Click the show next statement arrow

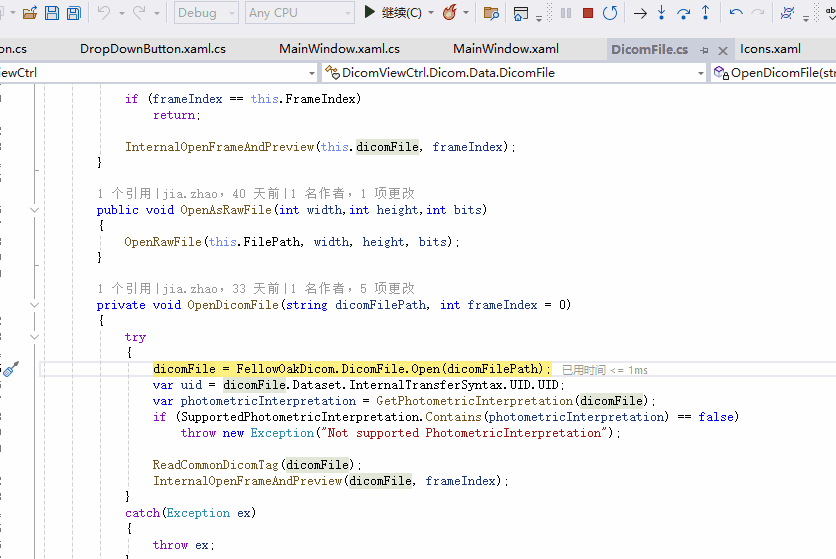640,13
